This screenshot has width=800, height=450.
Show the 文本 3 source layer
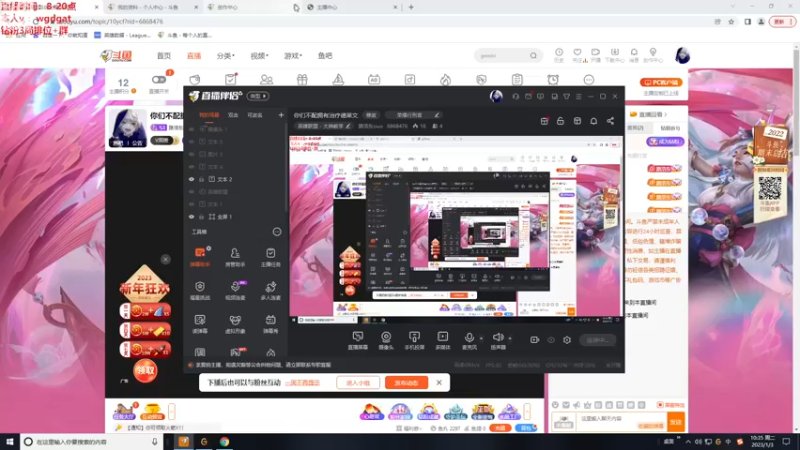(191, 142)
